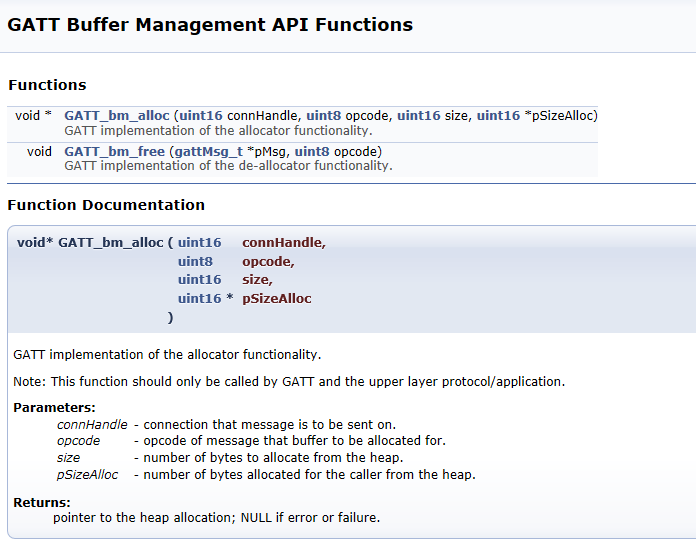Click pSizeAlloc in the Parameters list
The height and width of the screenshot is (540, 696).
coord(87,475)
